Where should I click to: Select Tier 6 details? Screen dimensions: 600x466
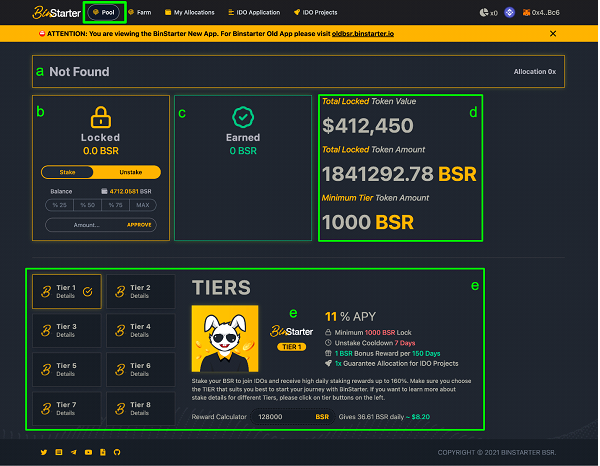click(x=140, y=369)
